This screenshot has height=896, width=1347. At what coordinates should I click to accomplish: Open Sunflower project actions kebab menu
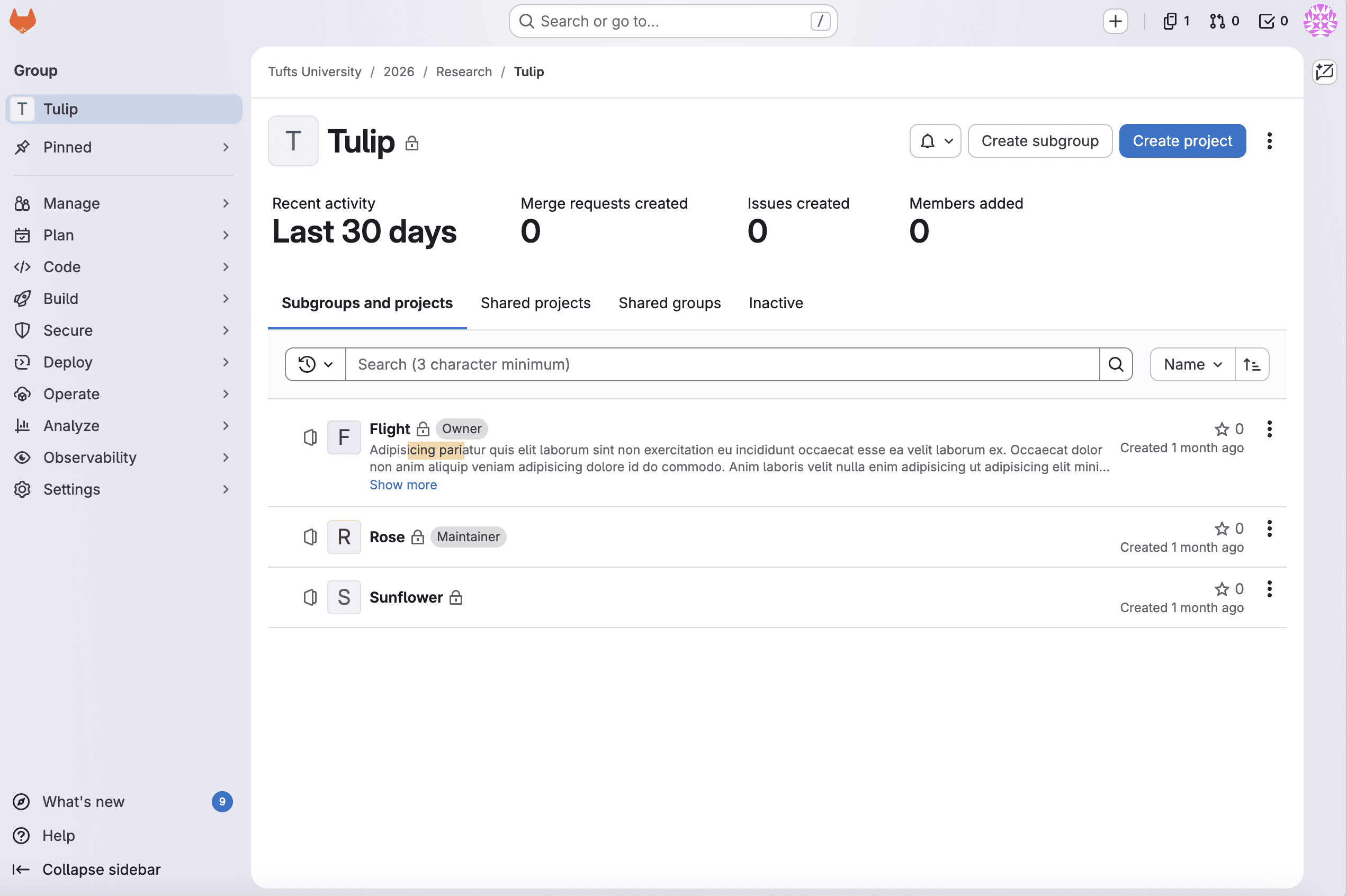point(1269,588)
